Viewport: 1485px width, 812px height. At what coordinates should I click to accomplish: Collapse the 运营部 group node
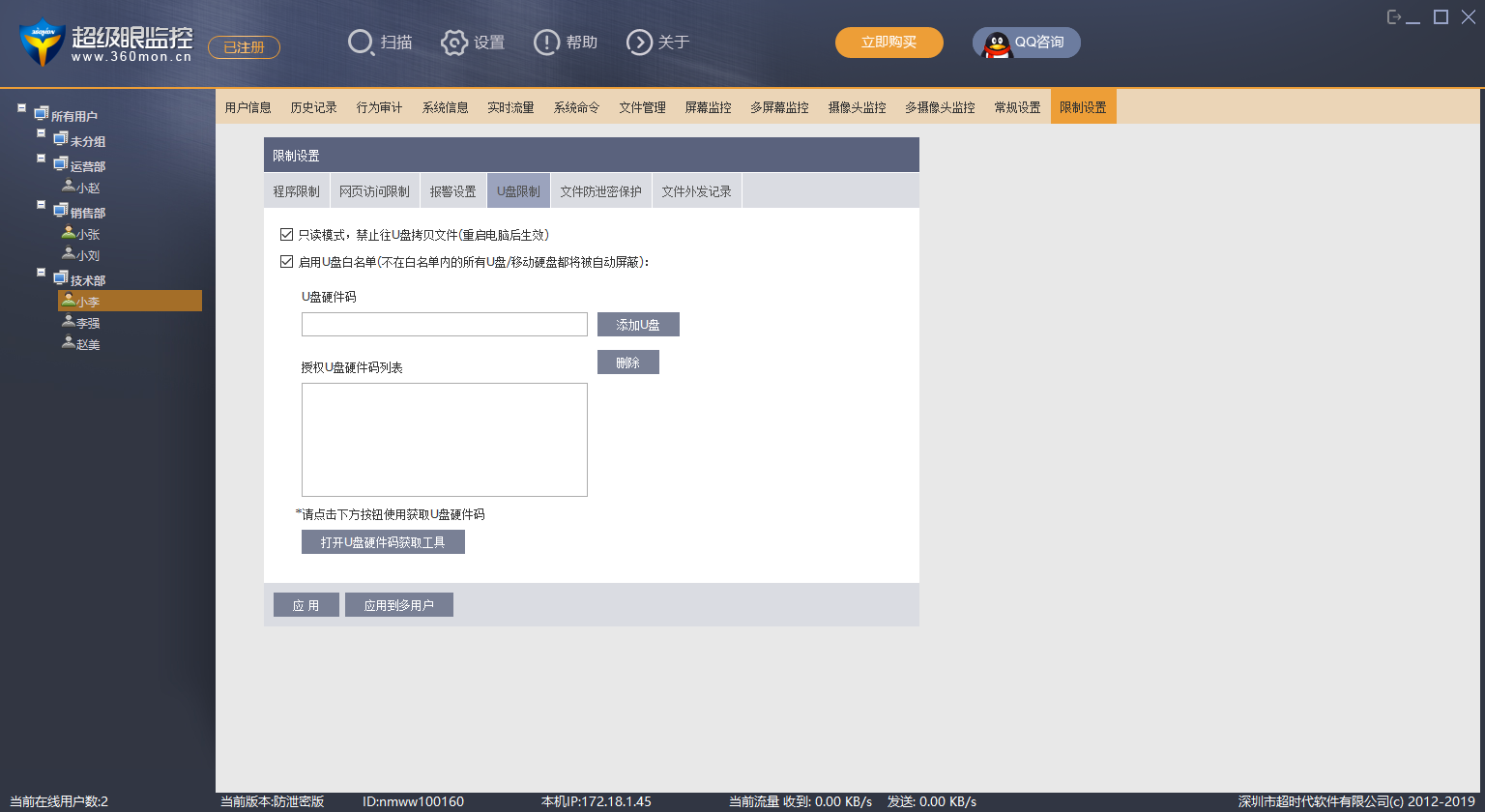click(42, 158)
